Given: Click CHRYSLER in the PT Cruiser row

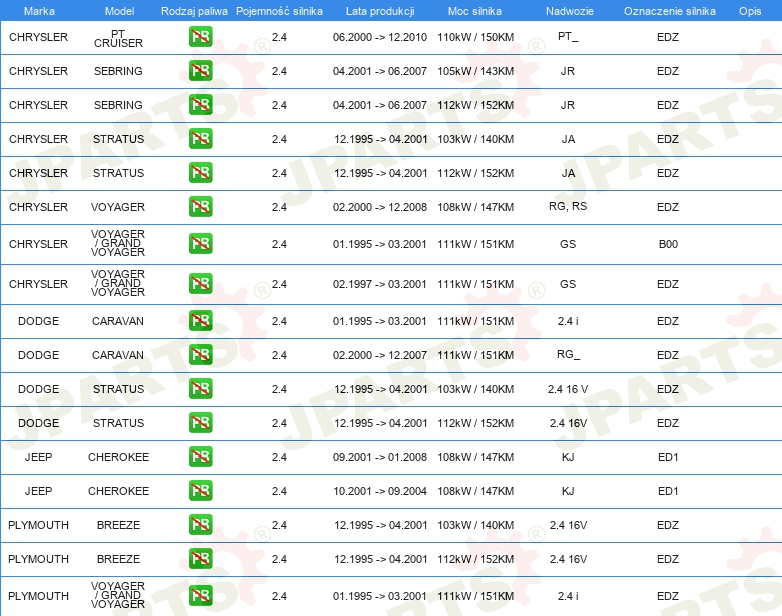Looking at the screenshot, I should tap(38, 37).
